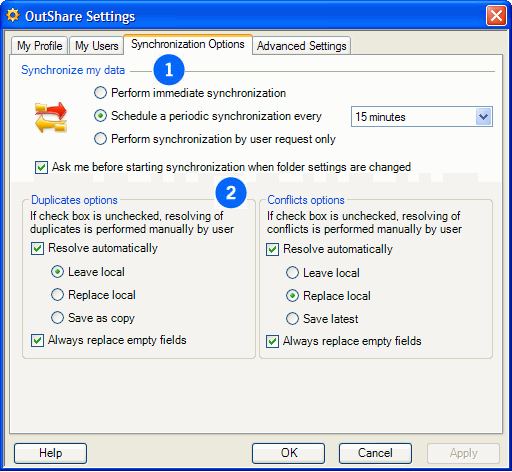Image resolution: width=512 pixels, height=472 pixels.
Task: Choose Schedule a periodic synchronization option
Action: pyautogui.click(x=100, y=116)
